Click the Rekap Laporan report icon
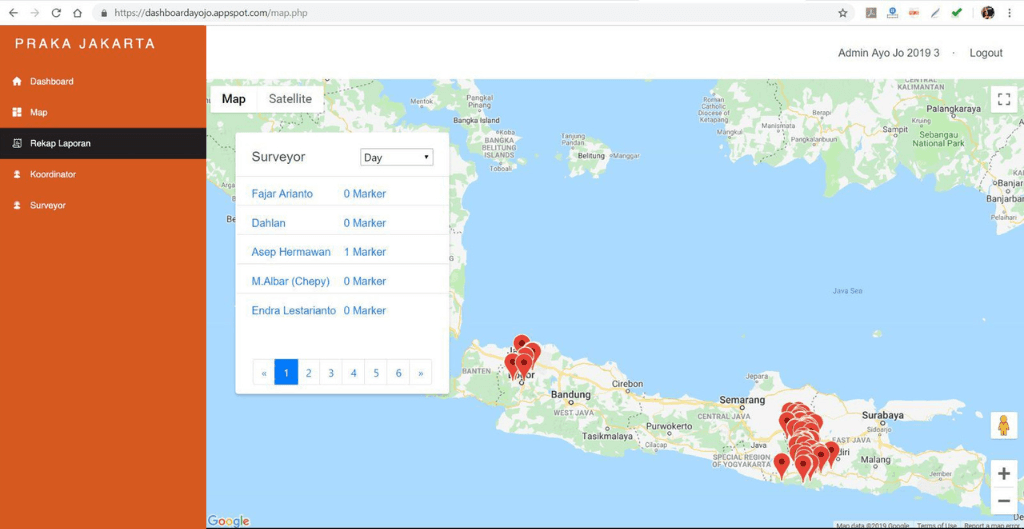 (17, 143)
